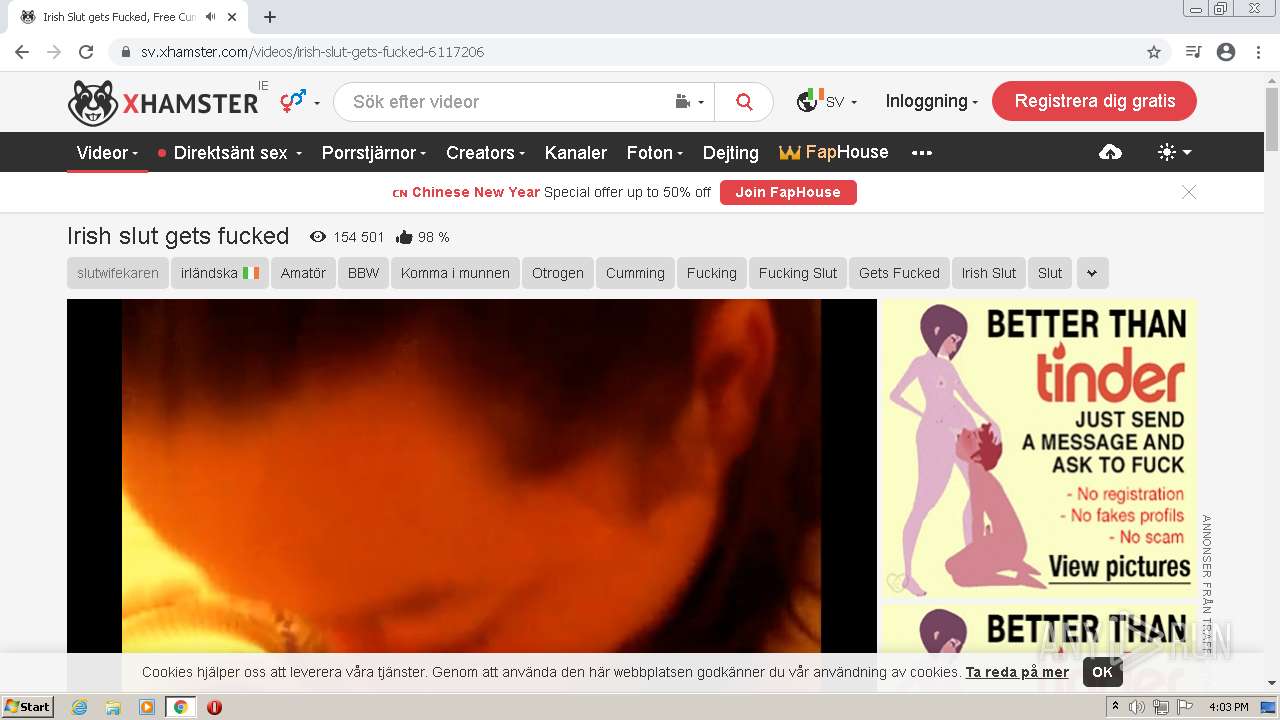Open the Chrome profile avatar

tap(1226, 52)
